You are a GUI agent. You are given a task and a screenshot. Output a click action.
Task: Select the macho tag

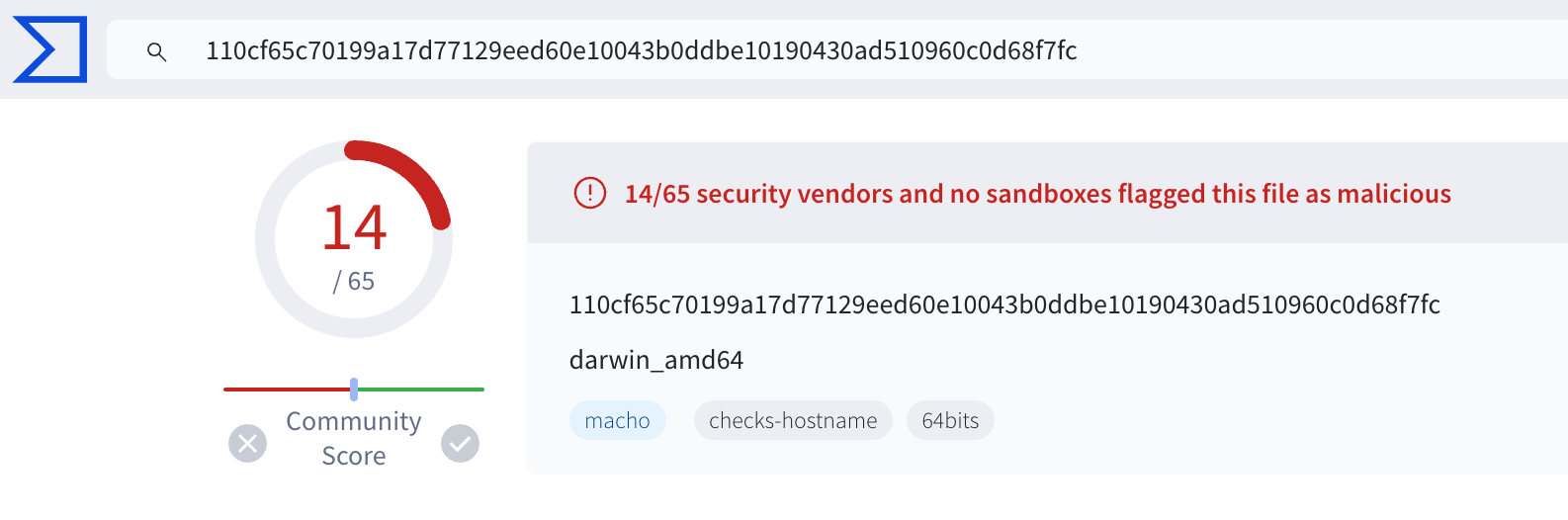point(617,420)
